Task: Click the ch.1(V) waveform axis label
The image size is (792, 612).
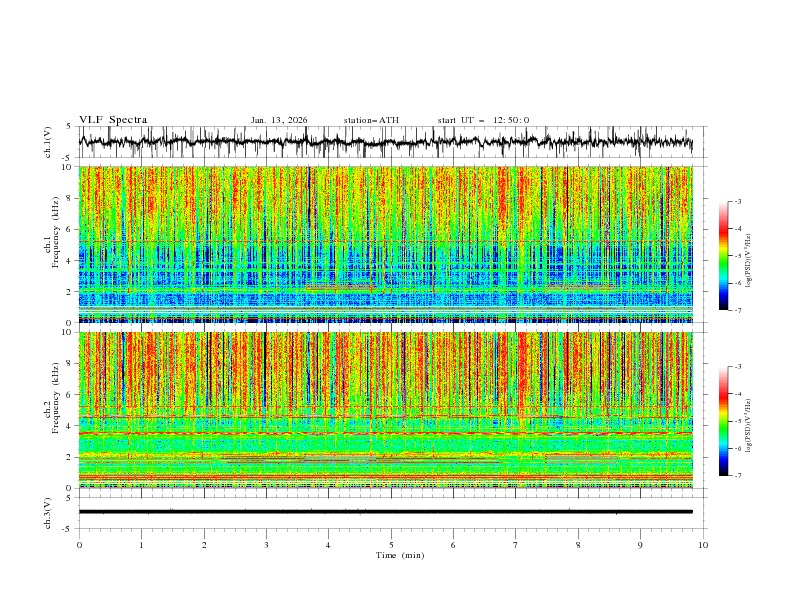Action: point(48,142)
